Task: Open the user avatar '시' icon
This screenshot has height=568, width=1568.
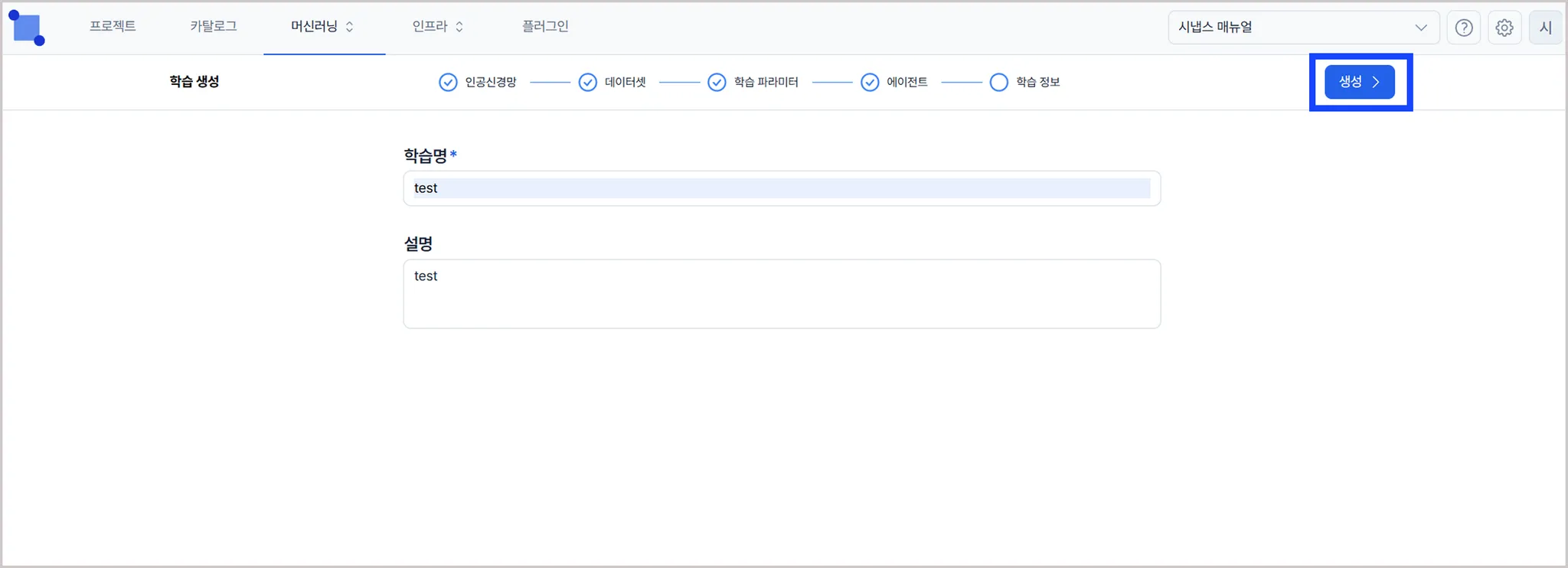Action: [x=1545, y=28]
